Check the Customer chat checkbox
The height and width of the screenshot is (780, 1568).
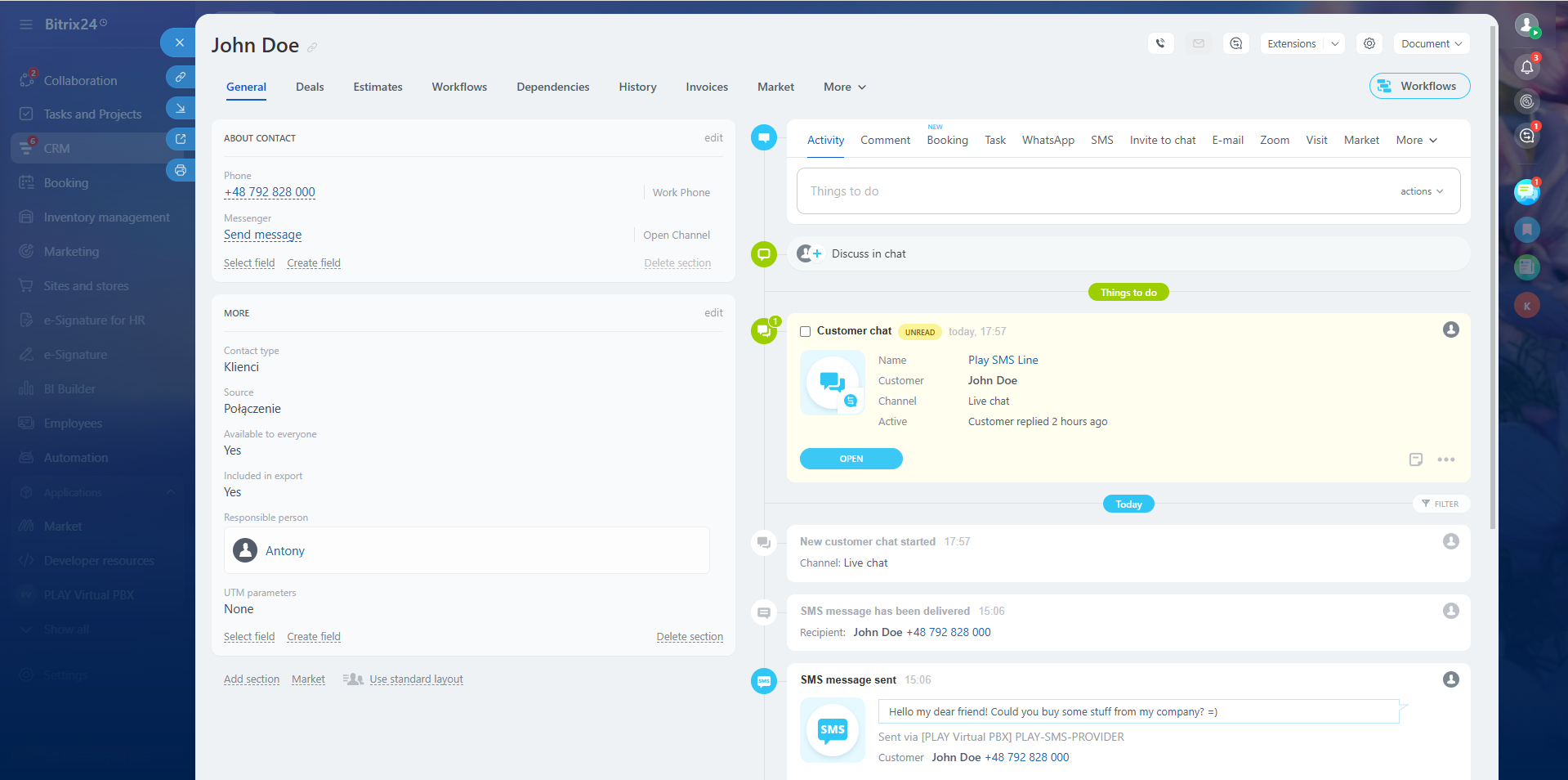tap(805, 332)
